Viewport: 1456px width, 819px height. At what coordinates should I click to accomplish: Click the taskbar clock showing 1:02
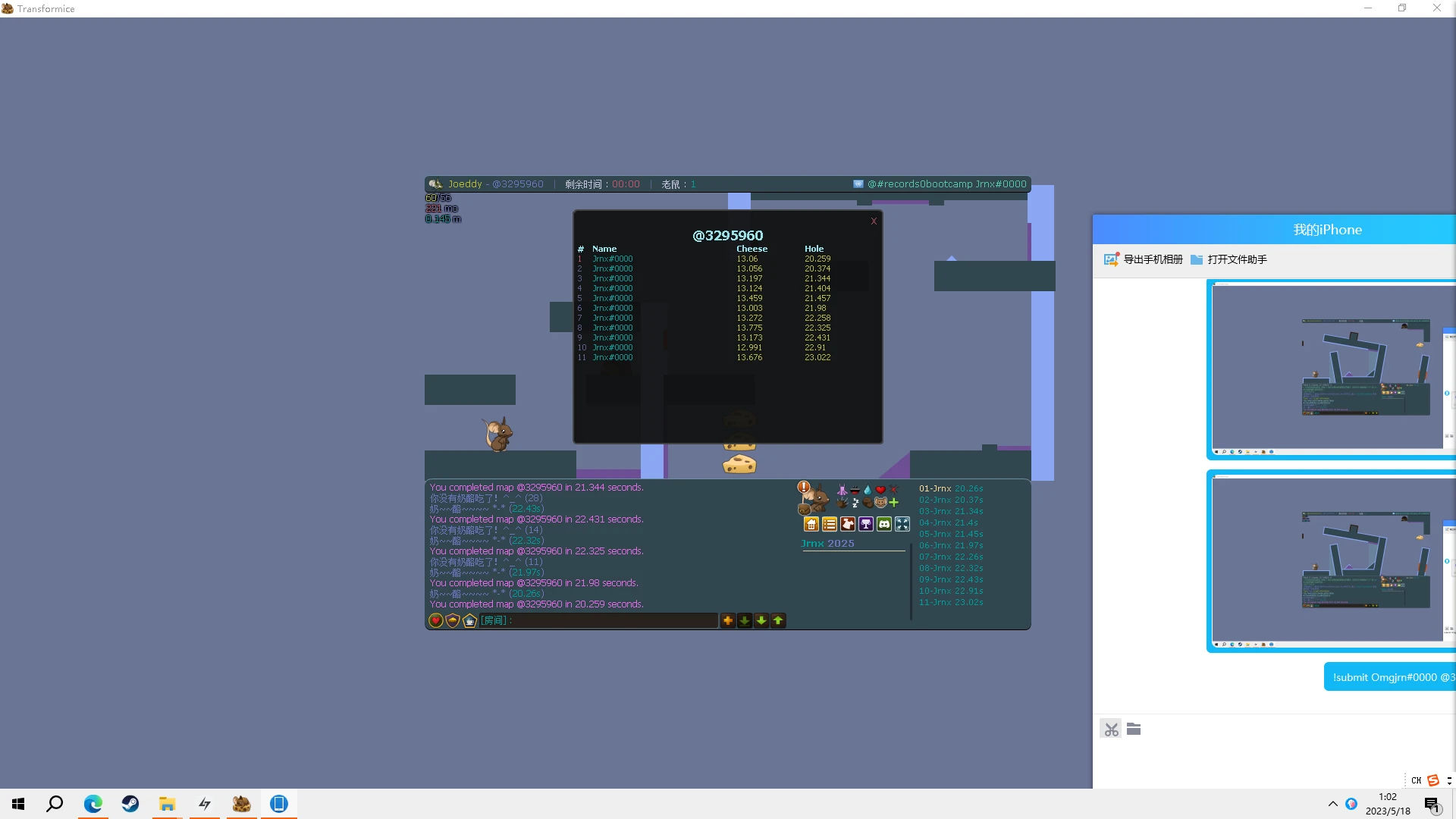click(x=1388, y=804)
